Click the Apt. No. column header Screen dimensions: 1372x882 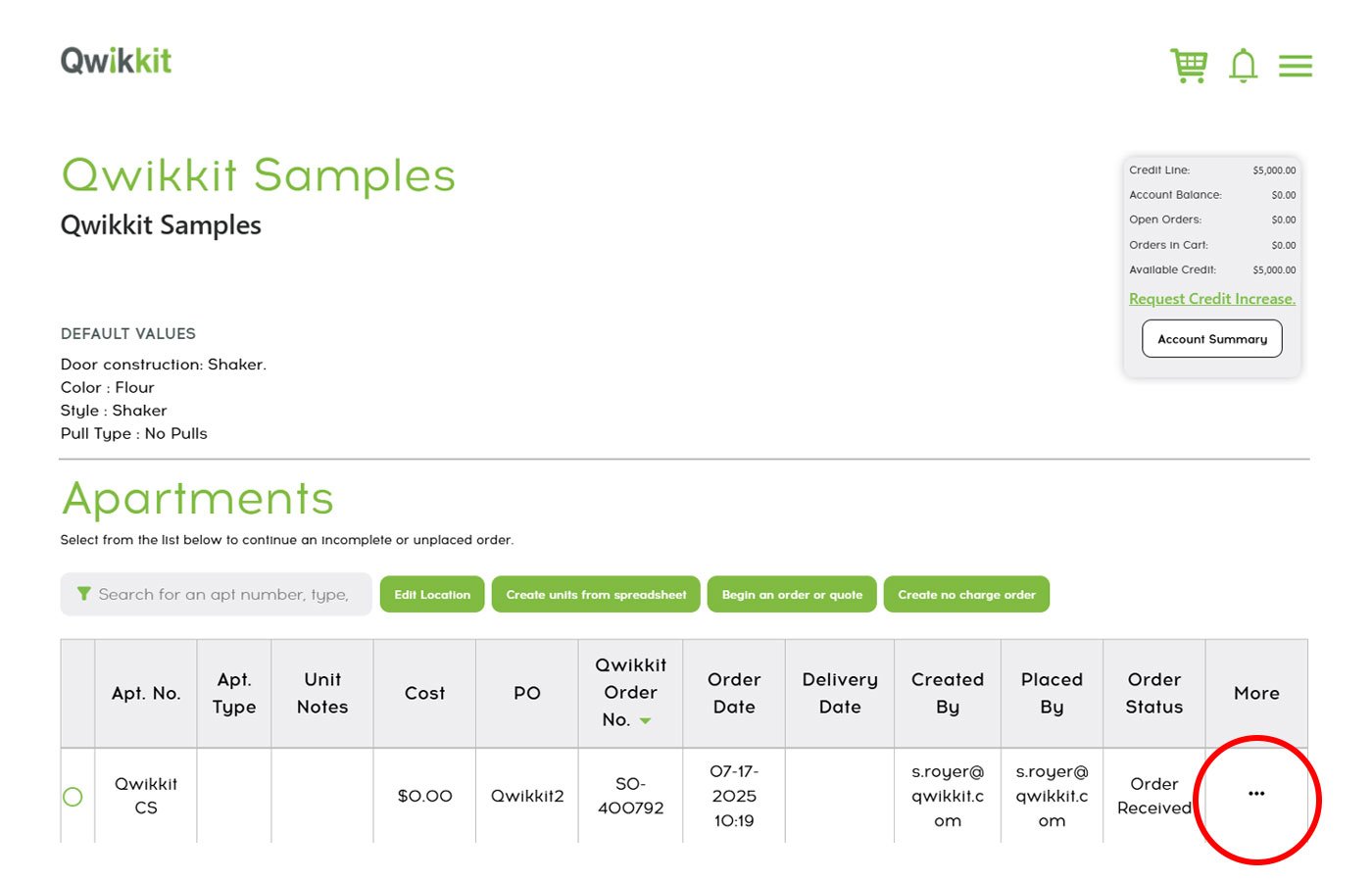point(146,693)
